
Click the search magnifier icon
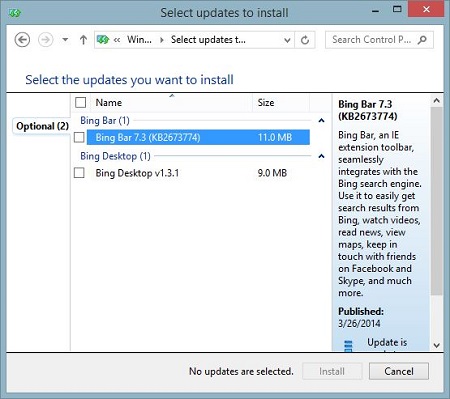(x=422, y=40)
